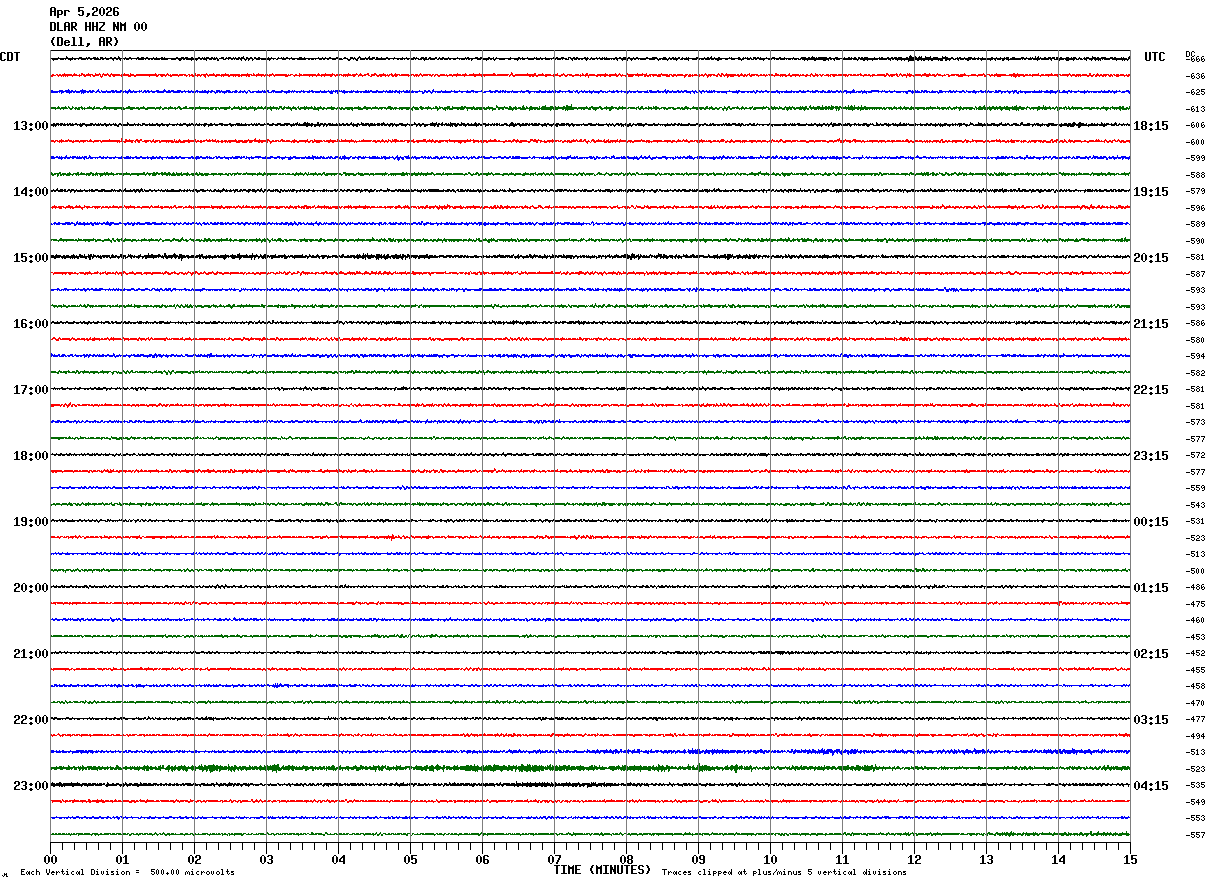The width and height of the screenshot is (1210, 886).
Task: Click the minute 08 axis tick label
Action: click(626, 859)
